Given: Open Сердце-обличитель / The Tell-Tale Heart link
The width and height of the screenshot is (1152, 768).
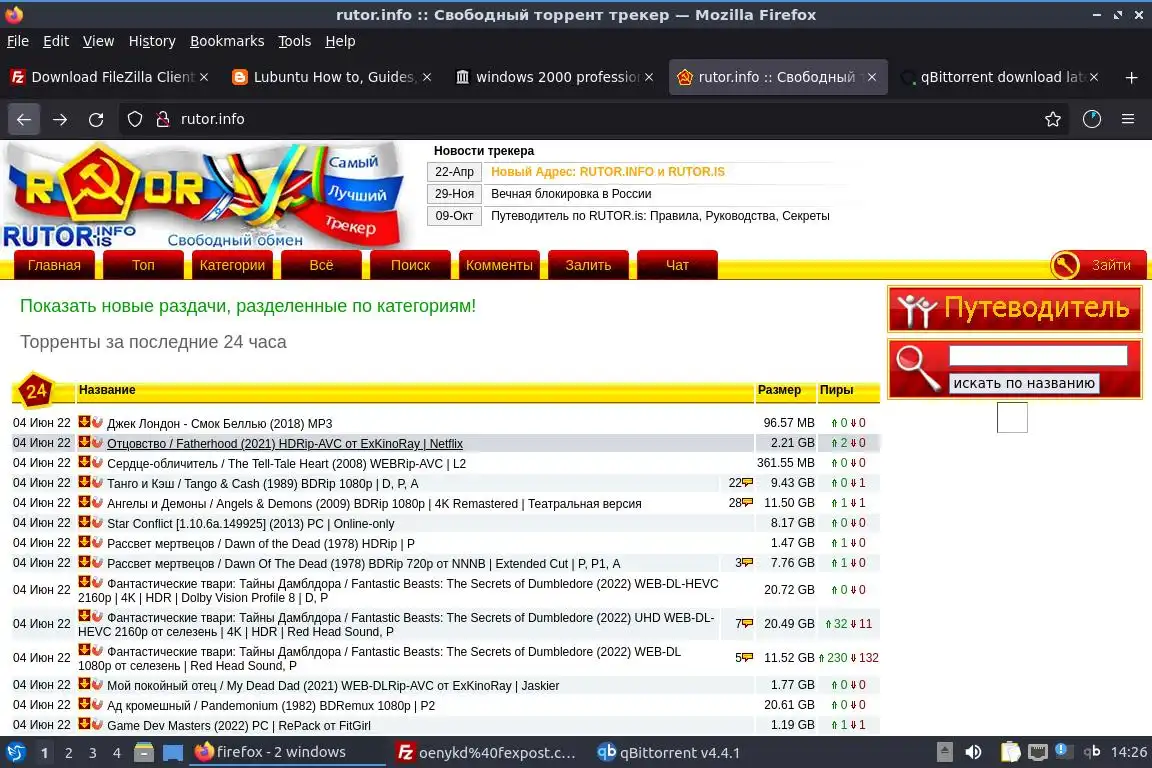Looking at the screenshot, I should tap(287, 464).
